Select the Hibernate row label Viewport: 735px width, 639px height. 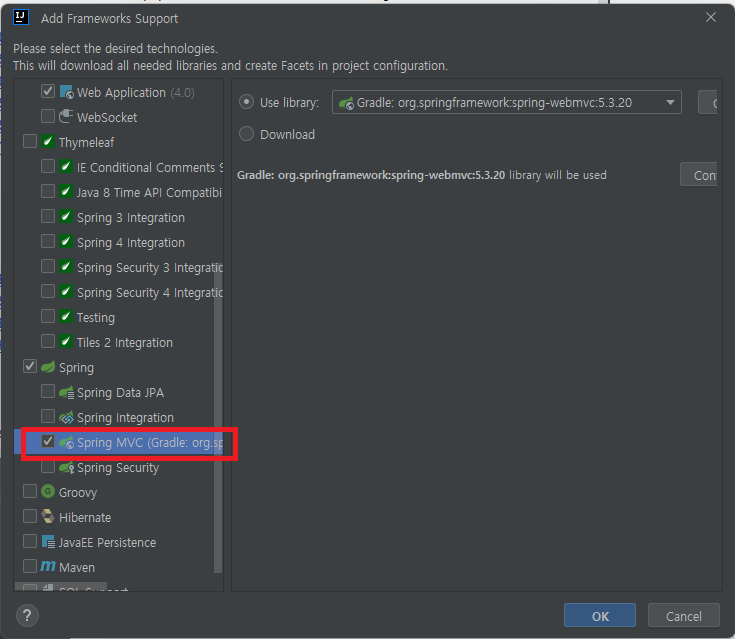point(85,518)
